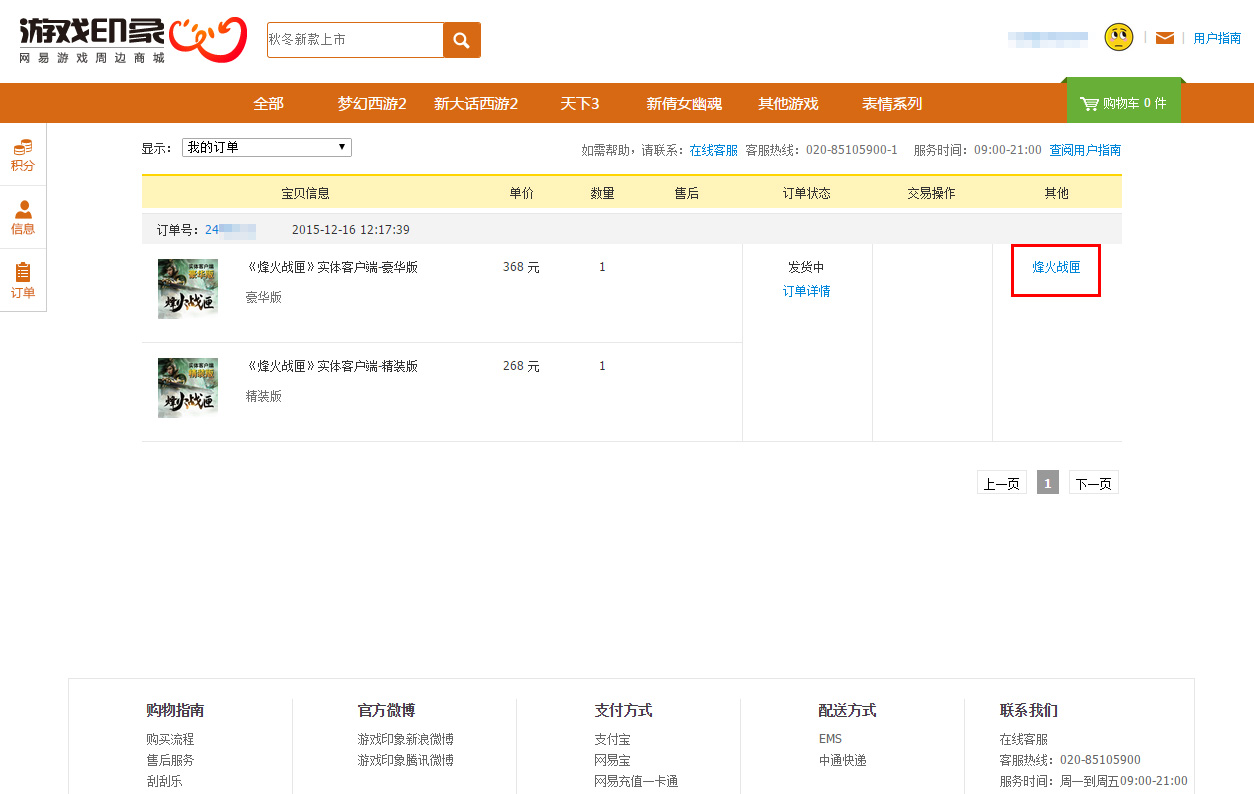Click the 其他 column header

tap(1057, 193)
